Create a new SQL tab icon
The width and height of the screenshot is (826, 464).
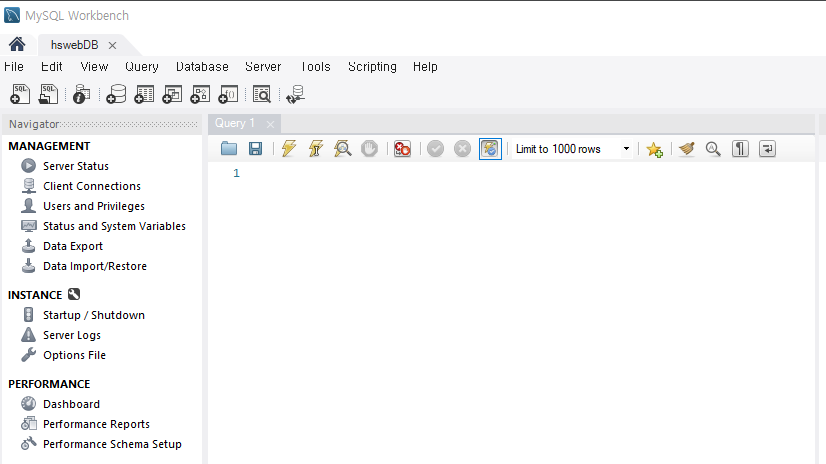pyautogui.click(x=20, y=94)
